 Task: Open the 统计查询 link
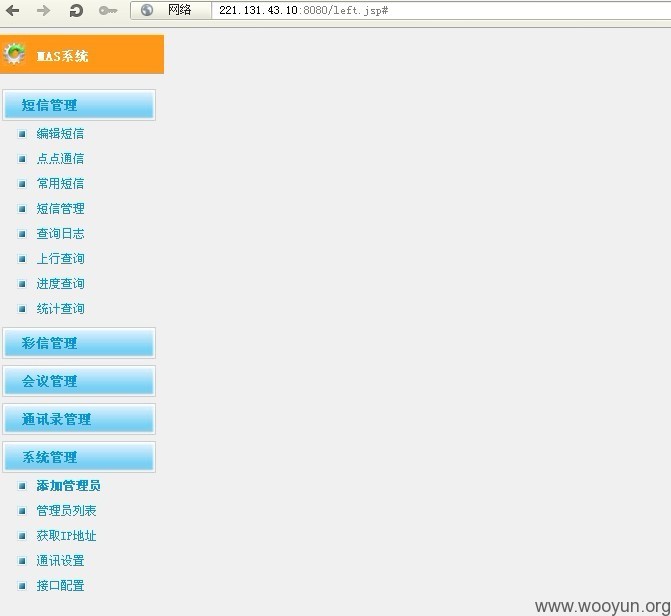click(60, 309)
